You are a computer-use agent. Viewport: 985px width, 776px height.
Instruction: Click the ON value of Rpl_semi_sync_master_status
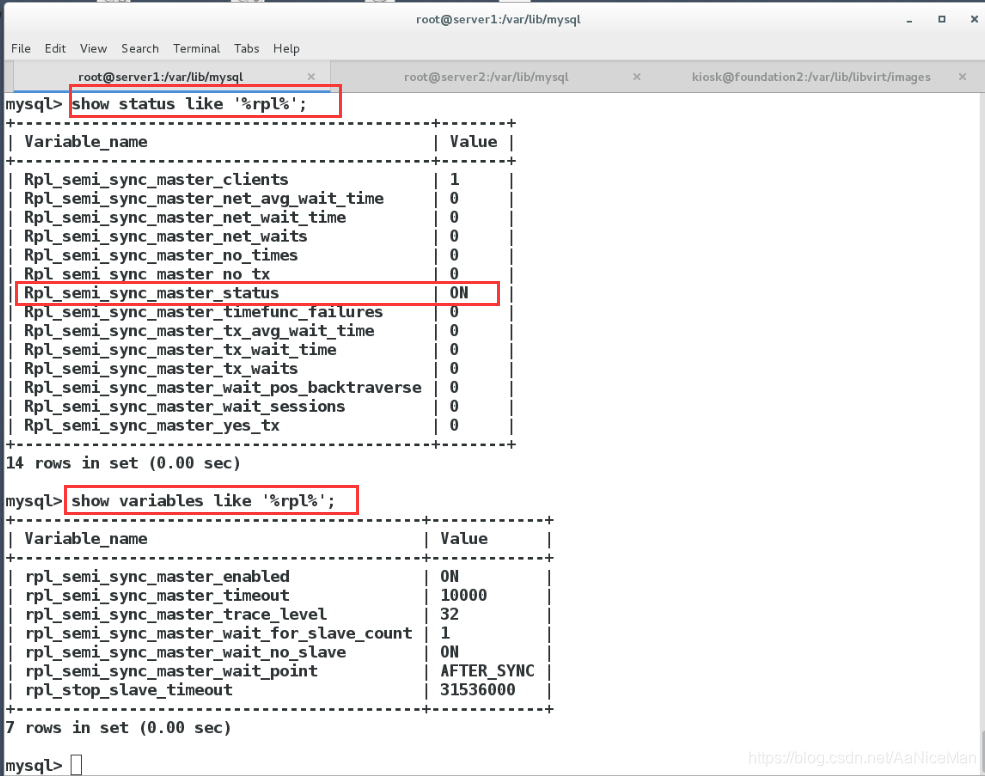[x=459, y=293]
